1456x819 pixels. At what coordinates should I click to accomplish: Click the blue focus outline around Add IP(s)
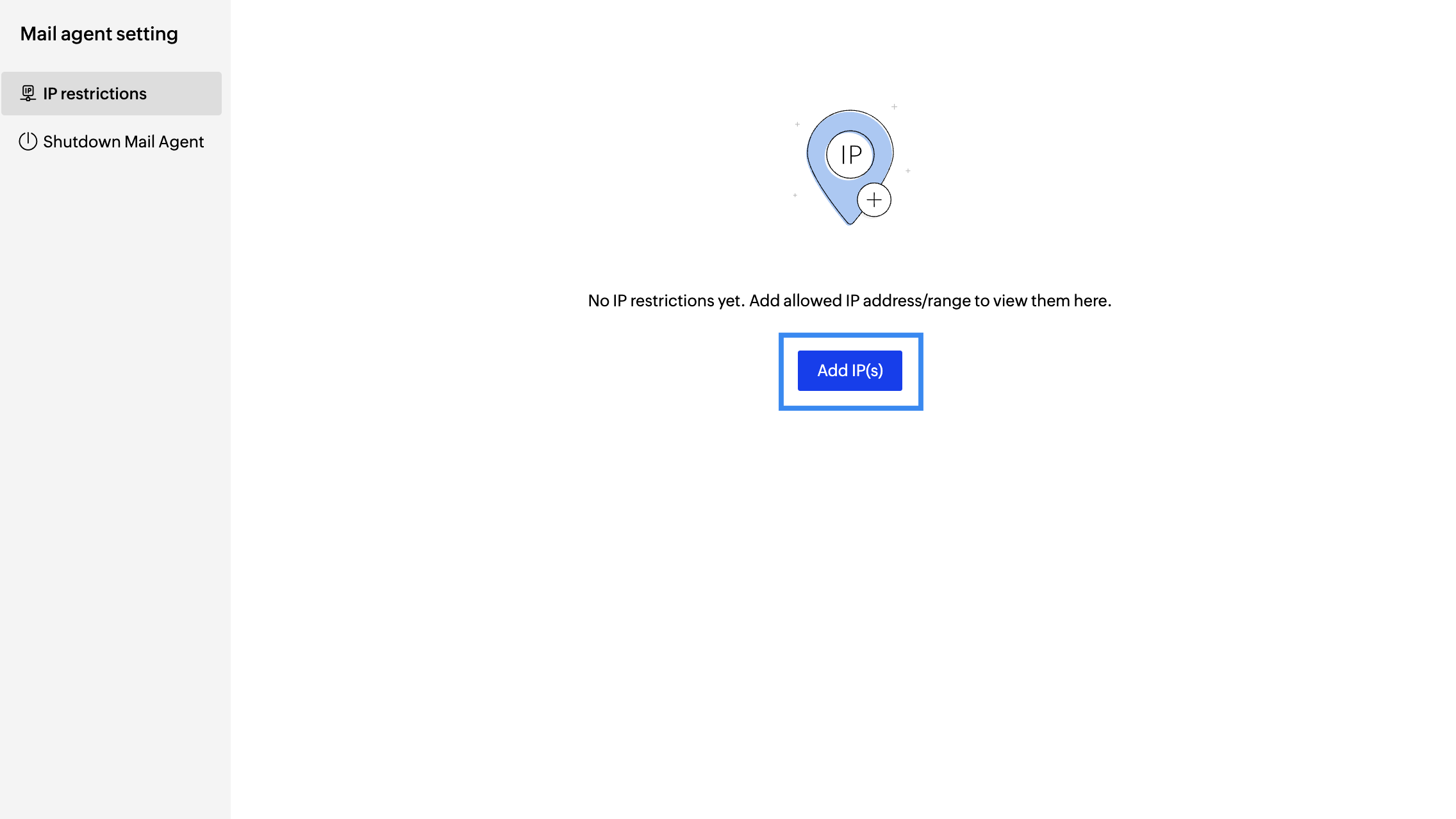[851, 335]
